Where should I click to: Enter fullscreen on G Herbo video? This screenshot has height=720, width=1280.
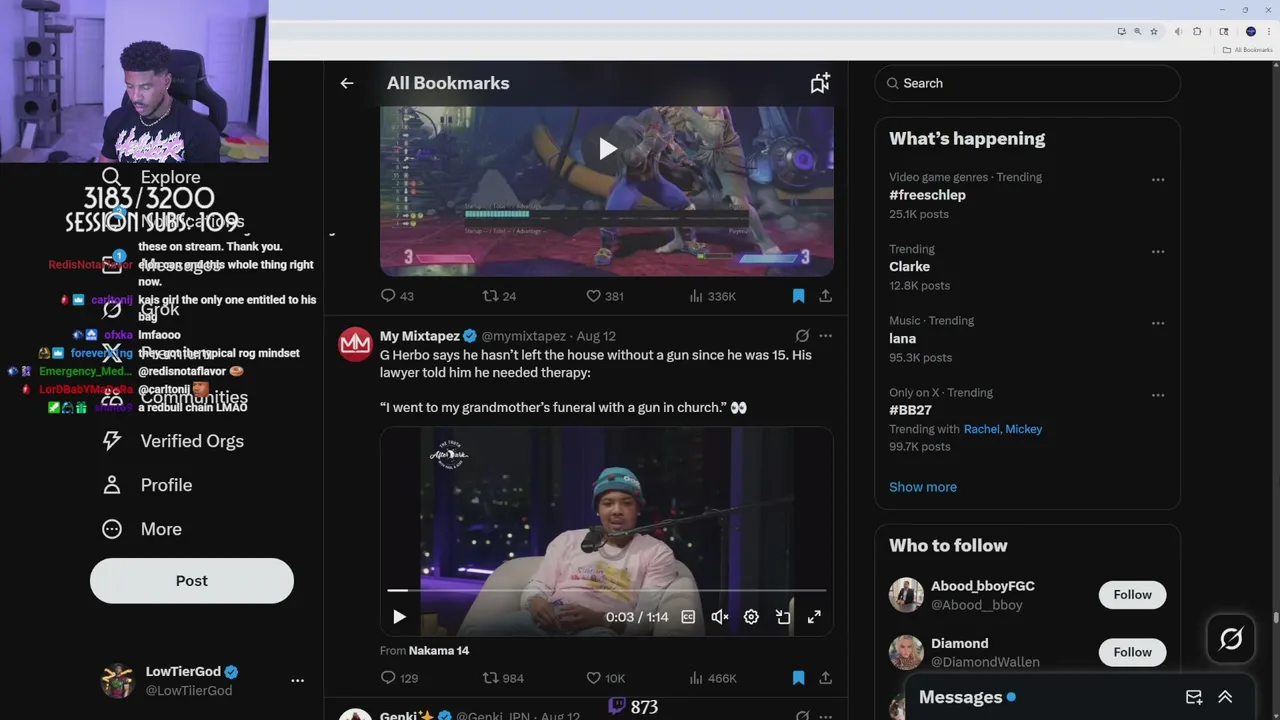814,617
